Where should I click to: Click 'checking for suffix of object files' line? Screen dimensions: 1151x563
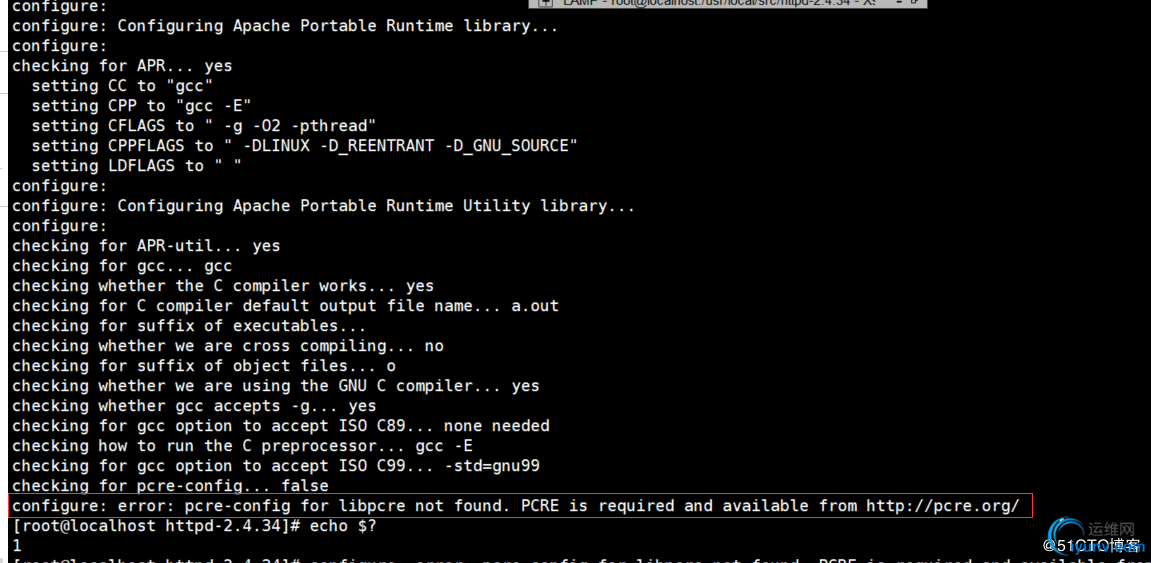[x=204, y=366]
